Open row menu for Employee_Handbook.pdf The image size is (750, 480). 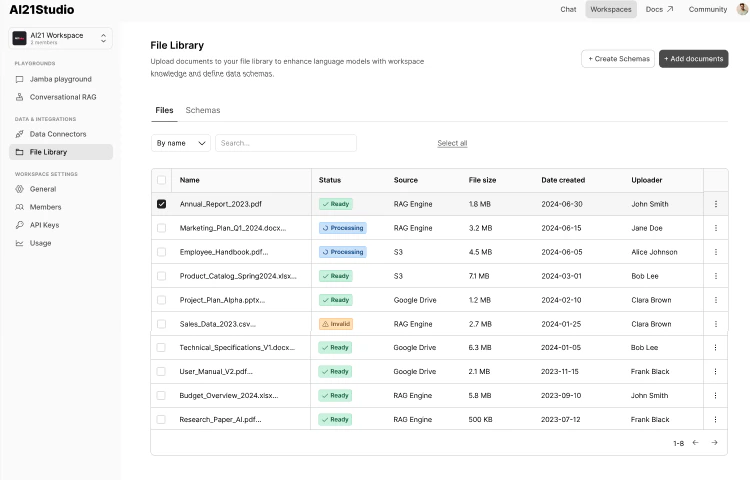click(x=716, y=252)
